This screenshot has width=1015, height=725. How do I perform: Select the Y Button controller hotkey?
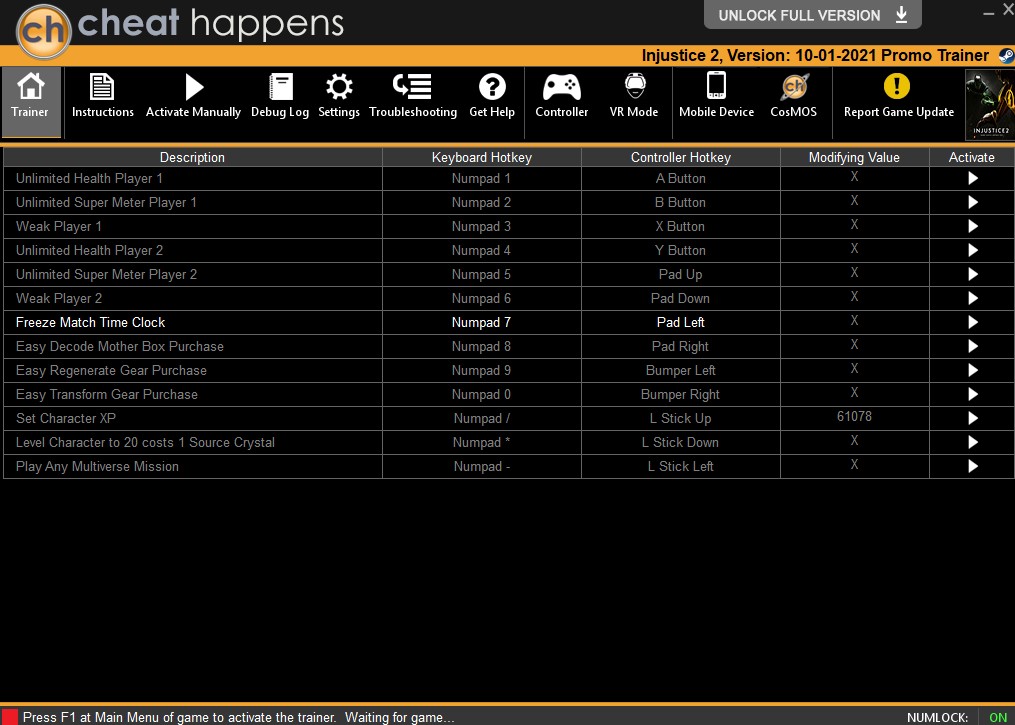click(680, 251)
